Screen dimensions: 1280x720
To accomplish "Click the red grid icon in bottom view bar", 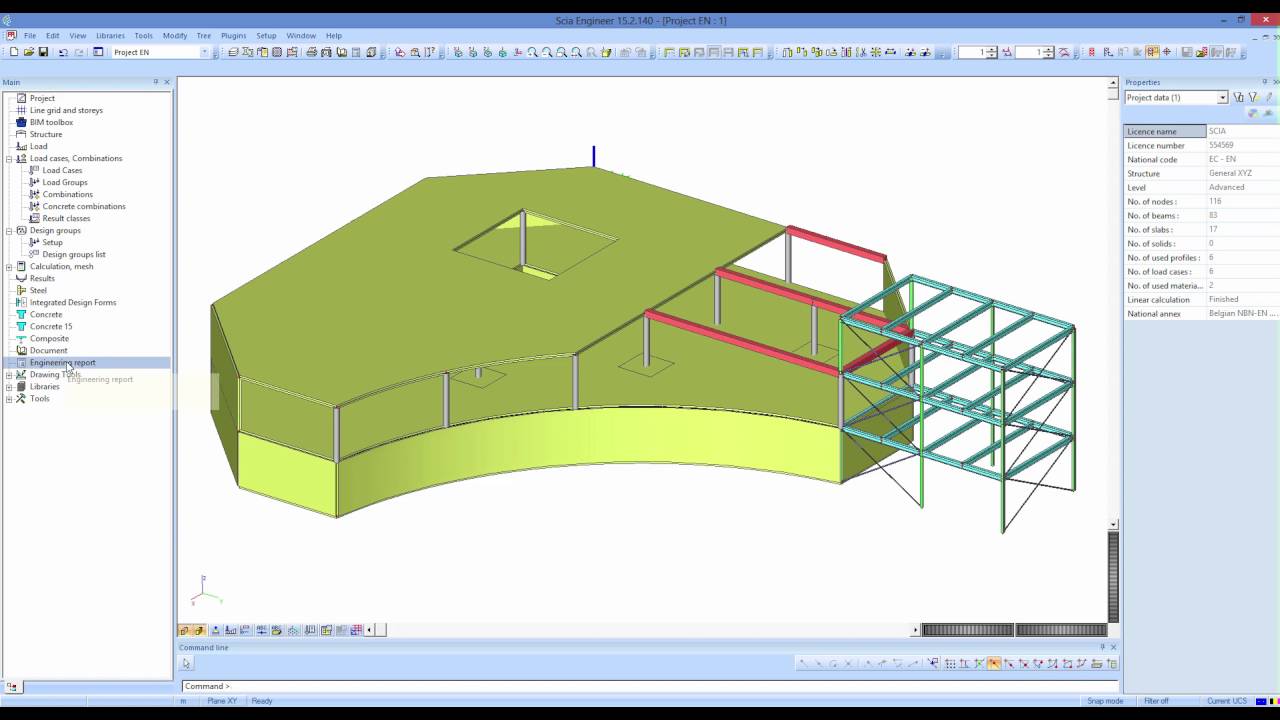I will (356, 630).
